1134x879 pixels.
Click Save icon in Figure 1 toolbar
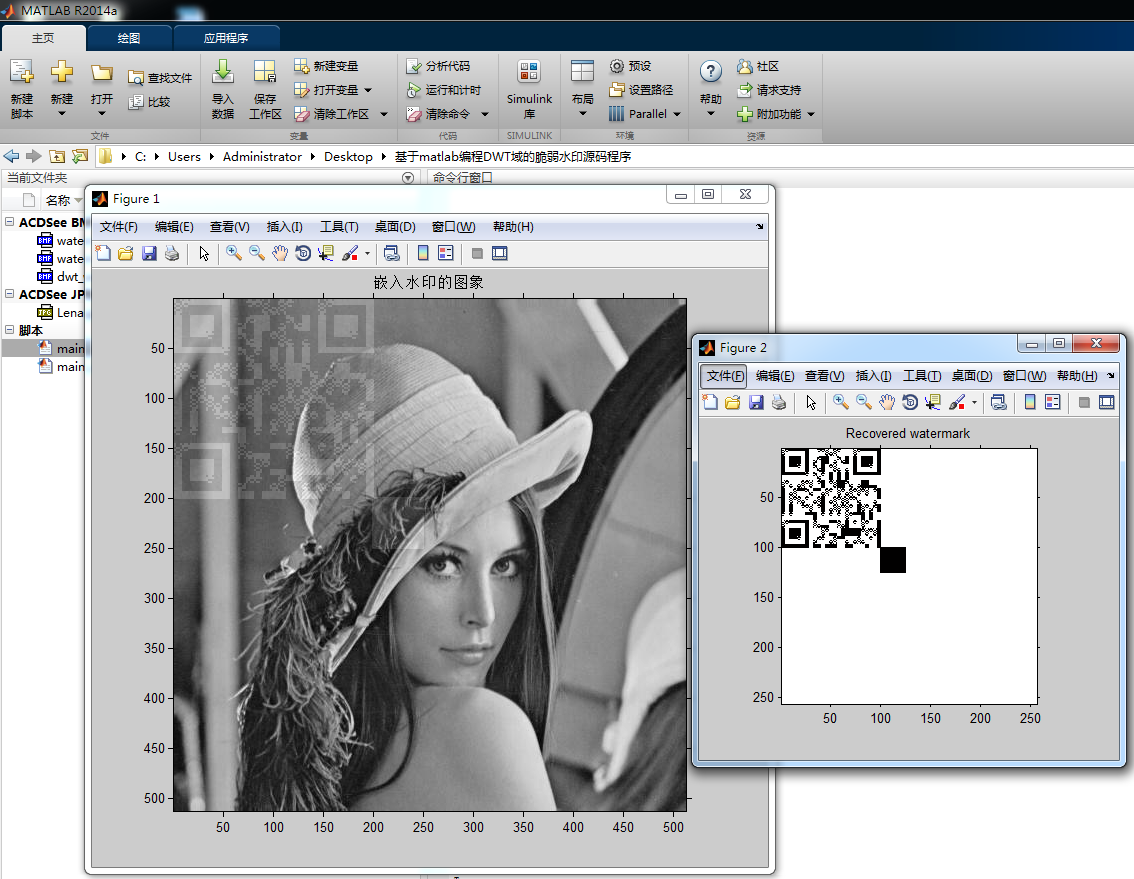[x=149, y=253]
